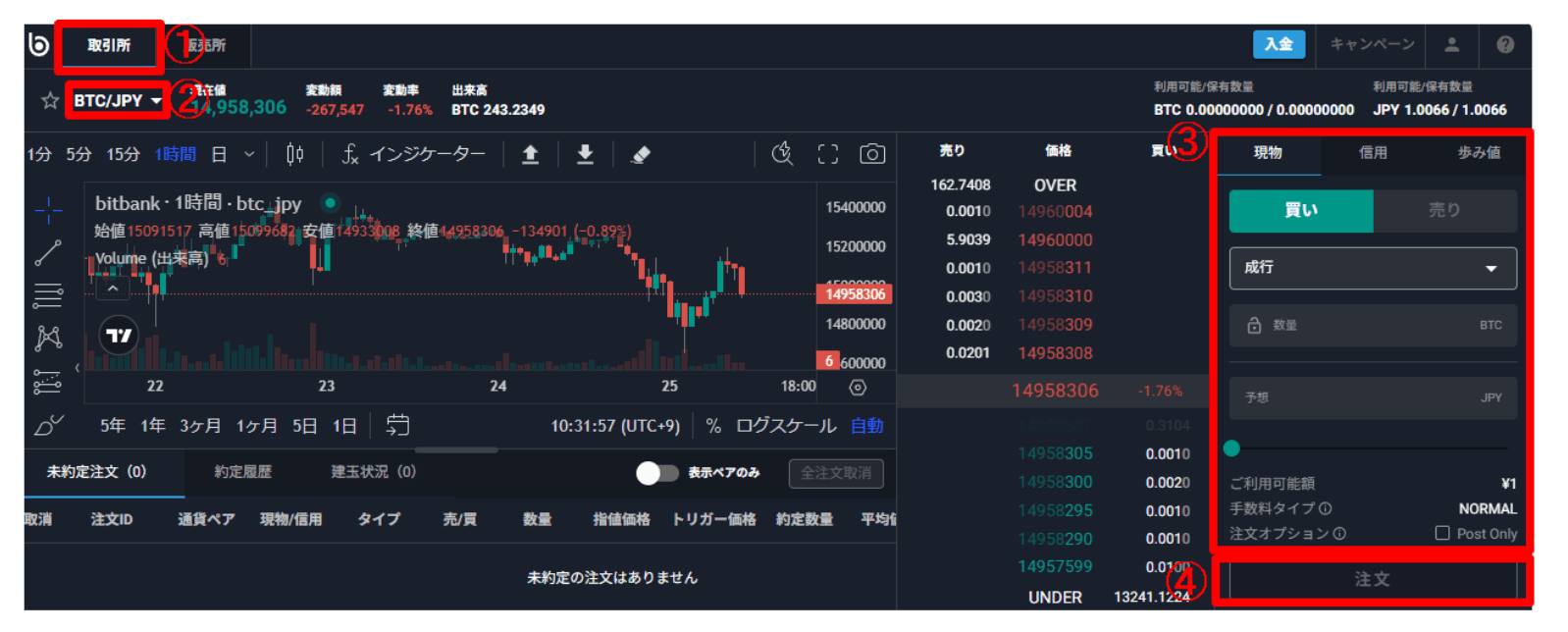Toggle the 表示ペアのみ switch
Viewport: 1568px width, 632px height.
point(656,473)
